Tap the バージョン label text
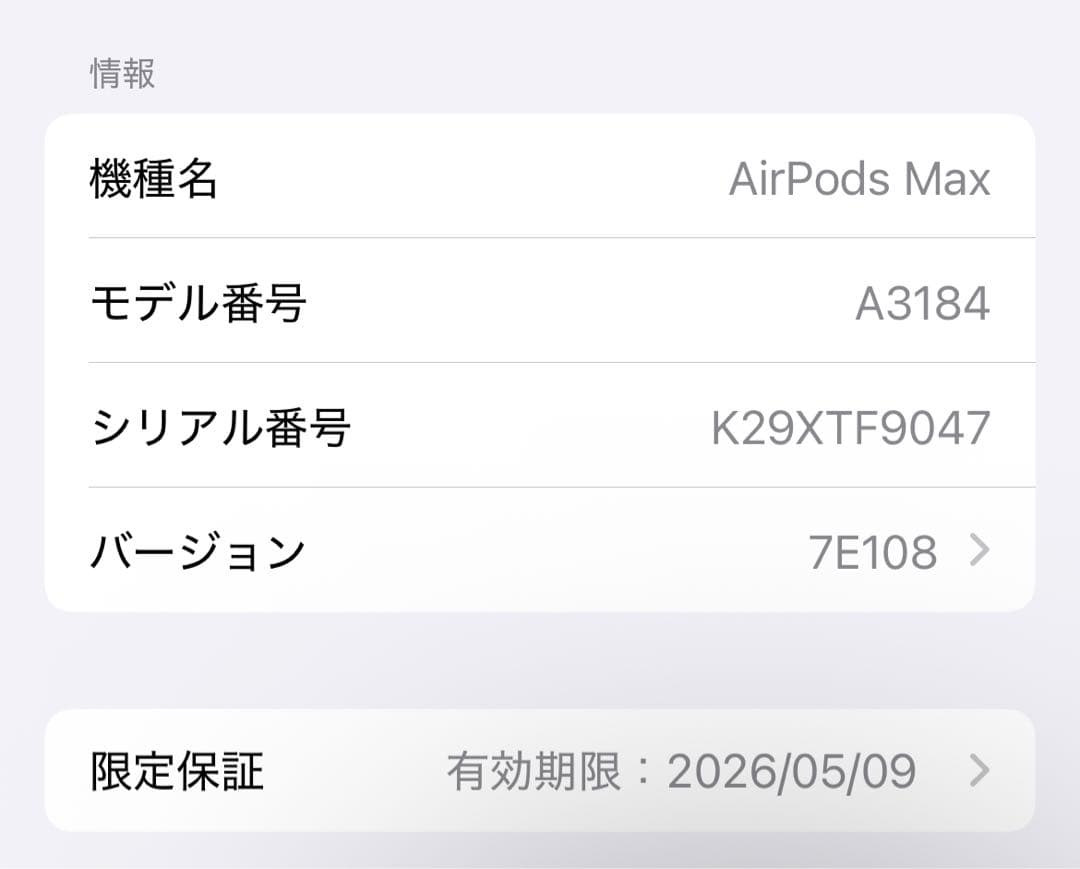Screen dimensions: 1080x869 tap(198, 549)
